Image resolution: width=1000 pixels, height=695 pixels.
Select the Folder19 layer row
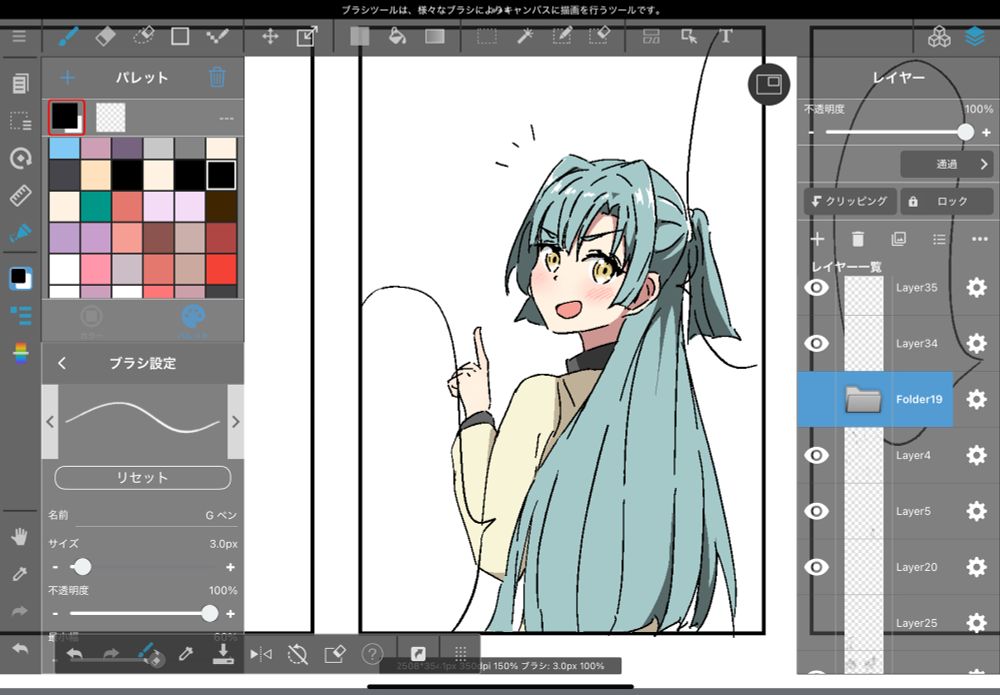tap(875, 399)
